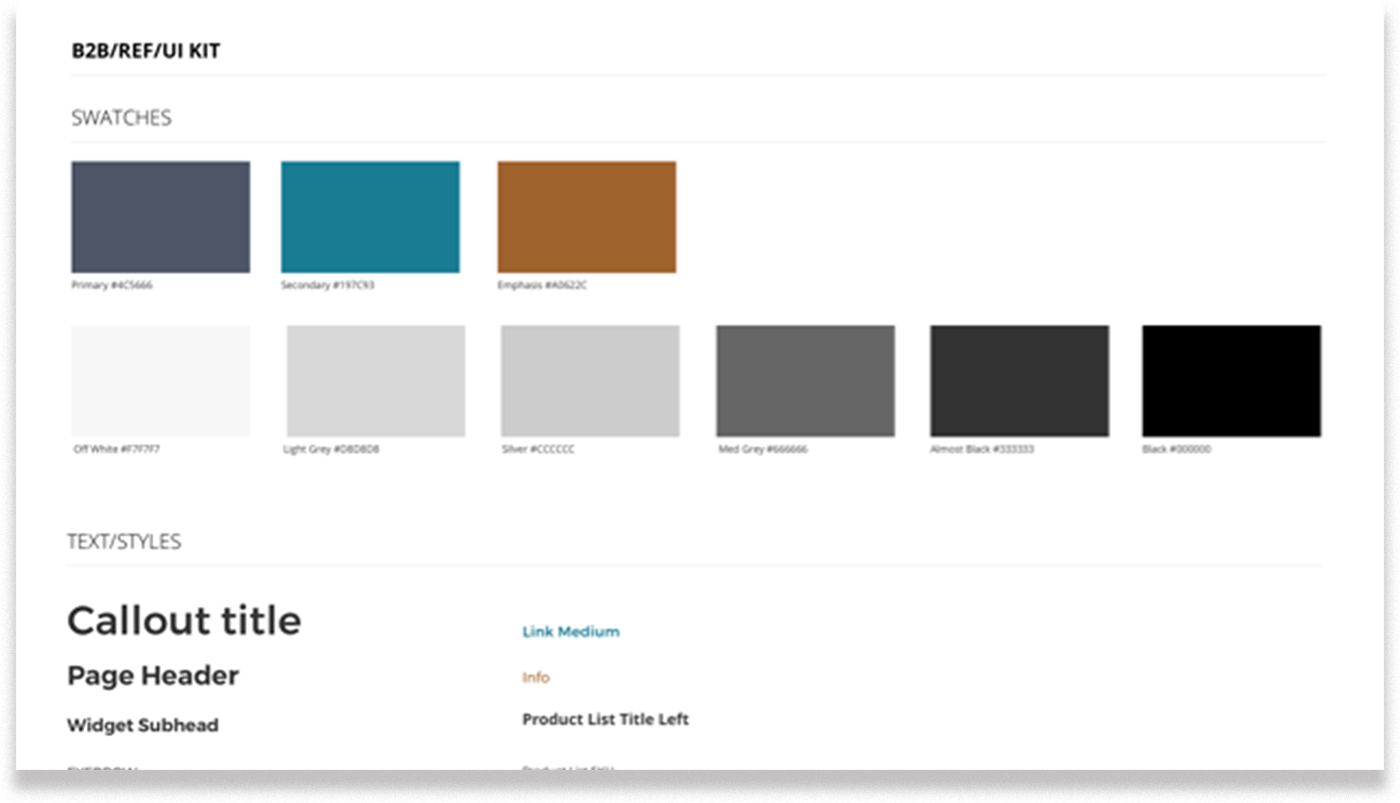Select the Primary #4C5666 color swatch
This screenshot has height=803, width=1400.
click(x=160, y=216)
